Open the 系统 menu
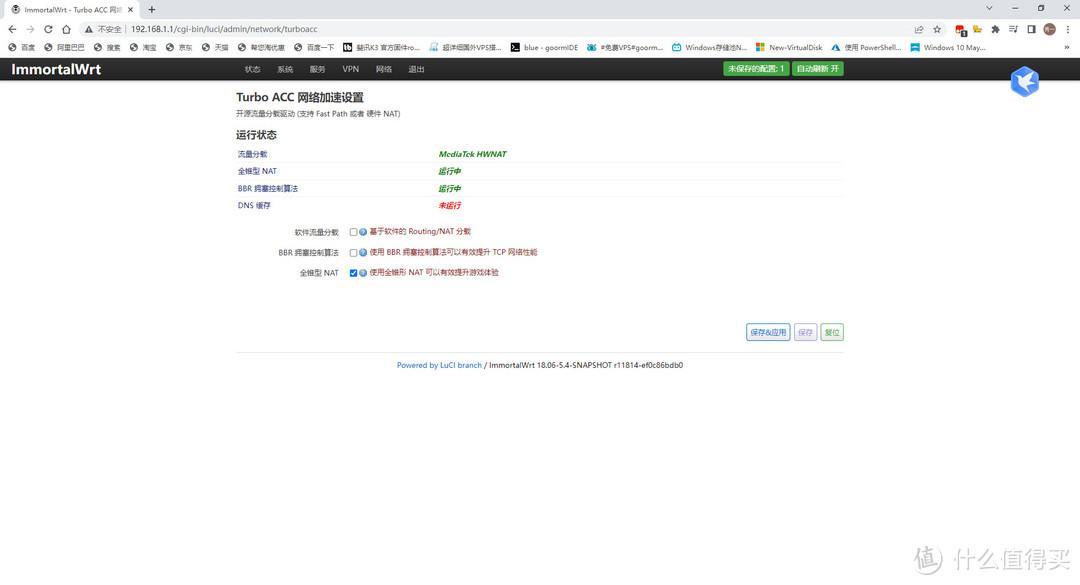Viewport: 1080px width, 585px height. coord(284,70)
